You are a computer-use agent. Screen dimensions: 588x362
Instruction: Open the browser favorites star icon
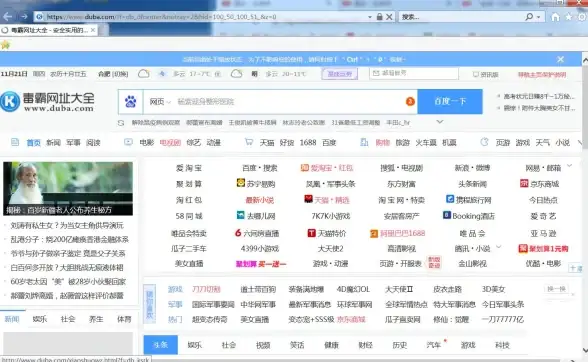pos(569,17)
